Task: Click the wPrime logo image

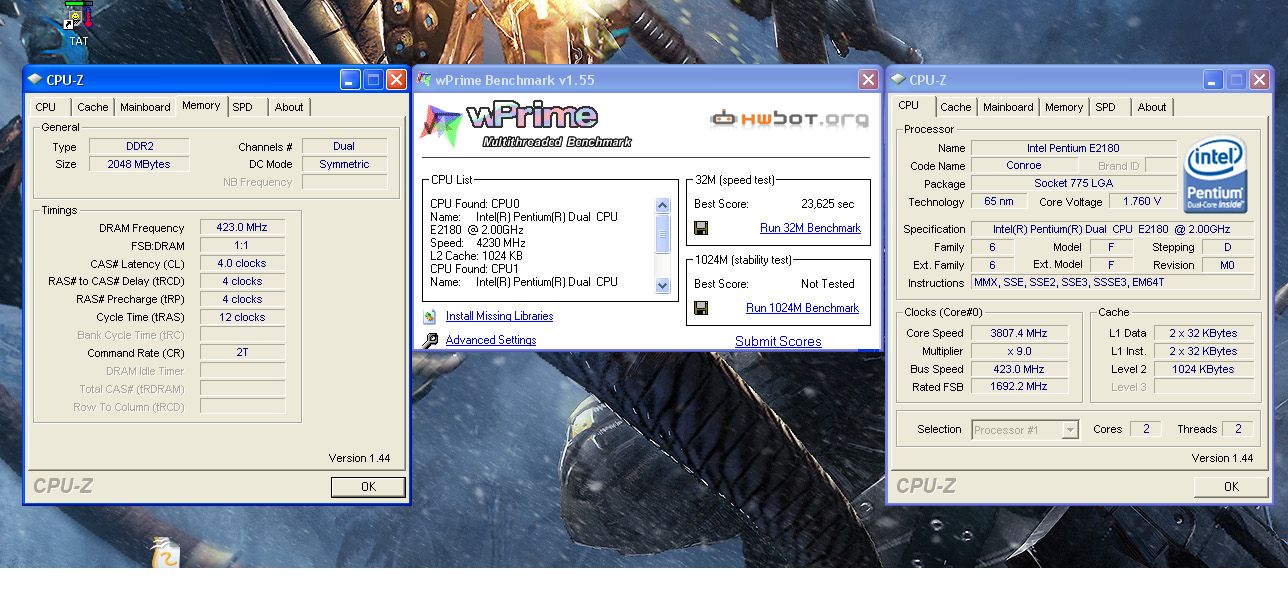Action: [x=526, y=124]
